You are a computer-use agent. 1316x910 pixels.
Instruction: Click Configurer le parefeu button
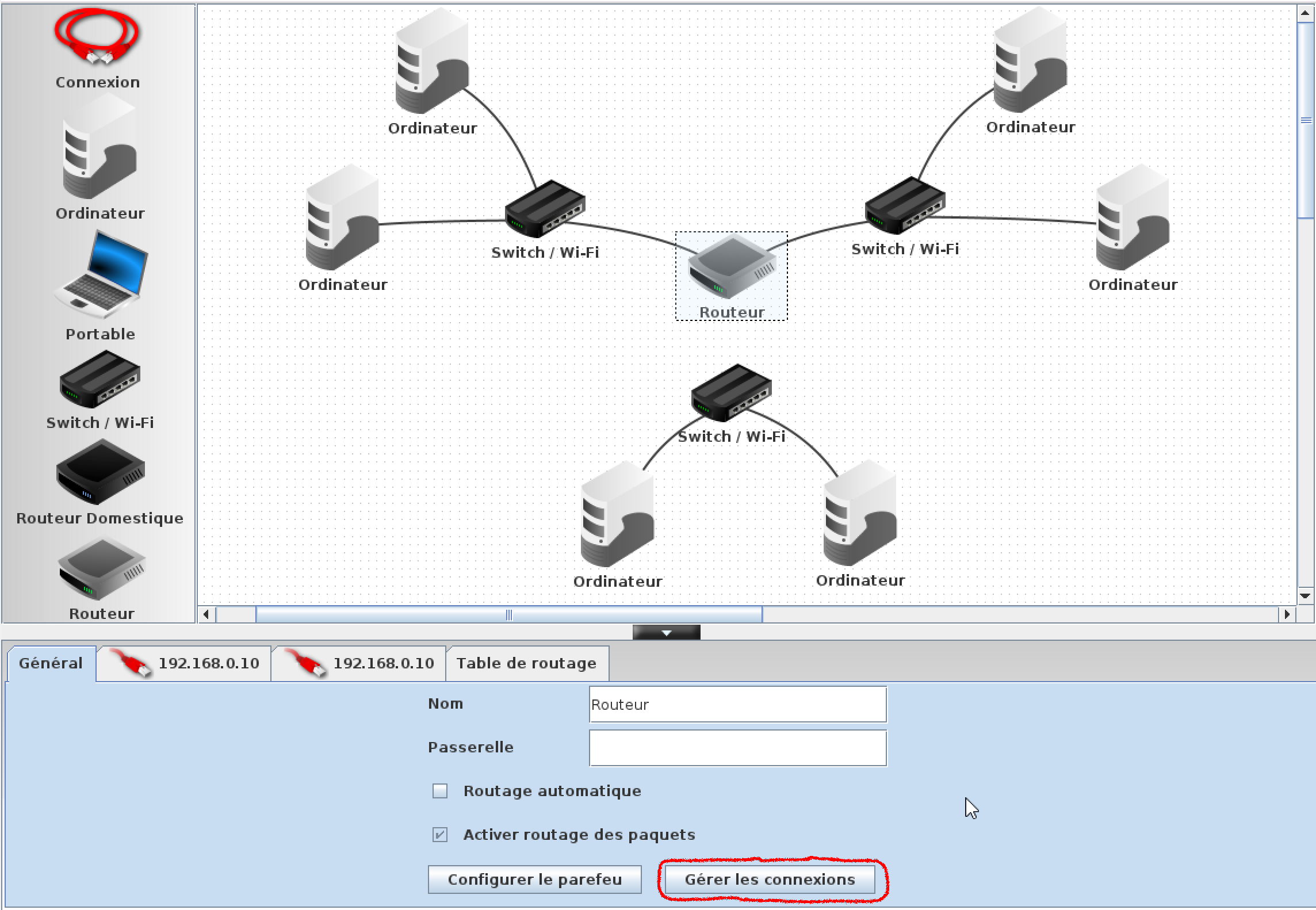click(x=534, y=880)
